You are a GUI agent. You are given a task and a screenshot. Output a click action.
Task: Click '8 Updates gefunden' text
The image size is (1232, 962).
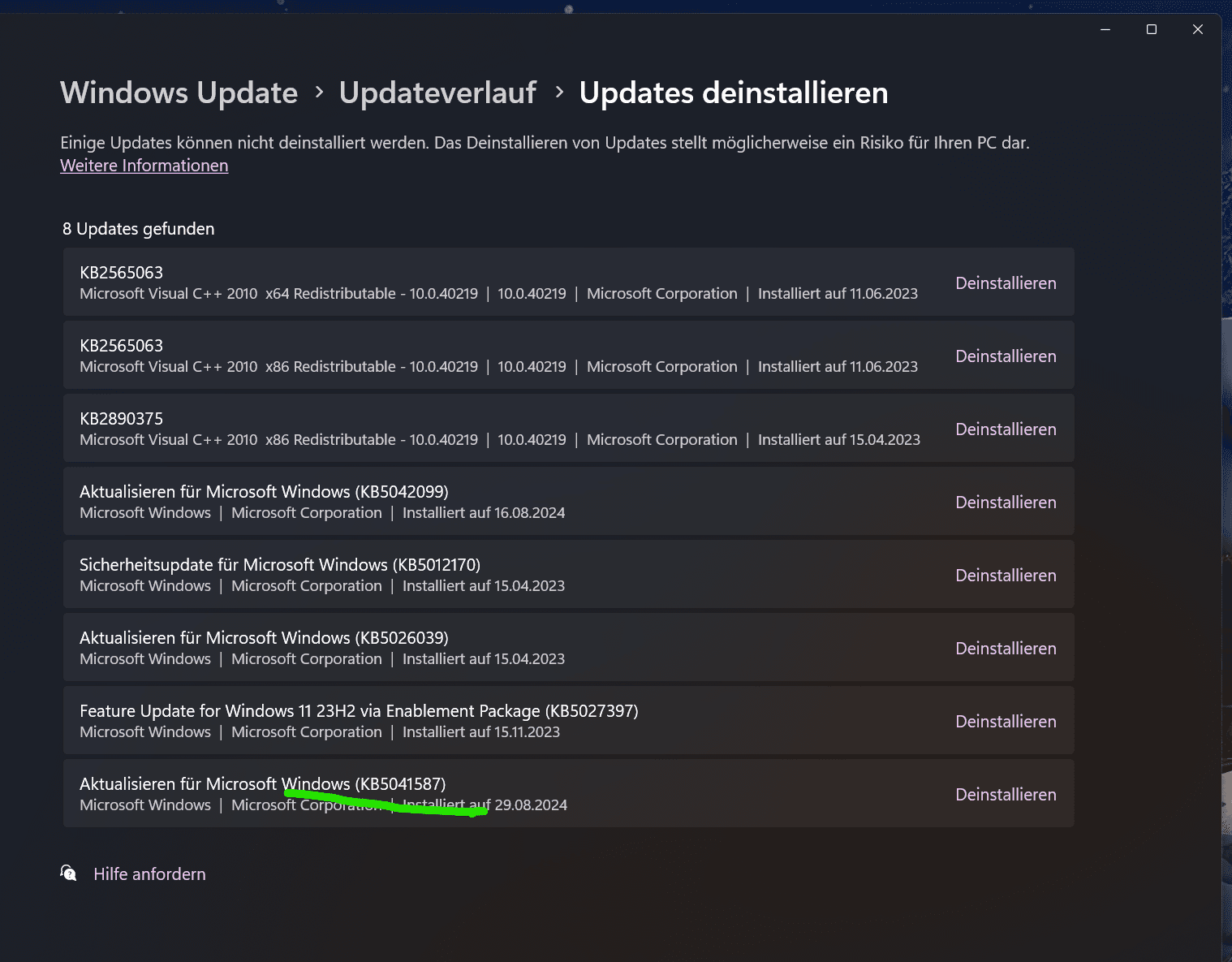pyautogui.click(x=139, y=229)
